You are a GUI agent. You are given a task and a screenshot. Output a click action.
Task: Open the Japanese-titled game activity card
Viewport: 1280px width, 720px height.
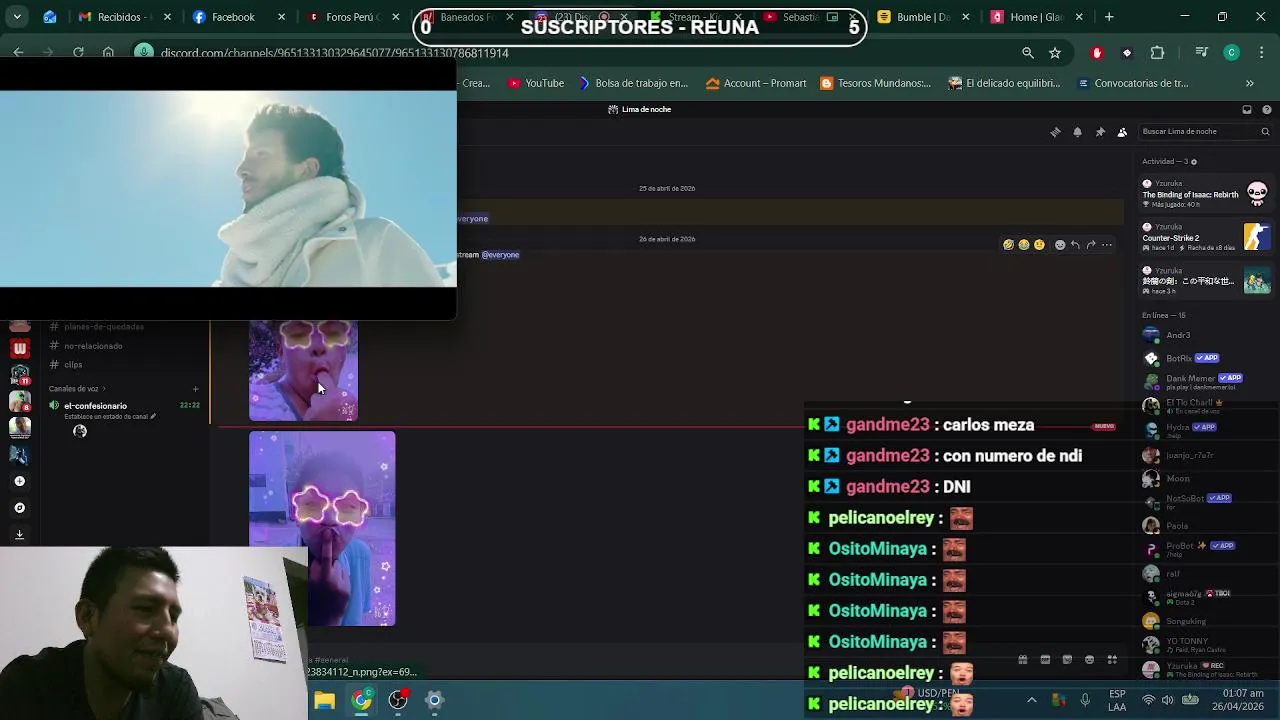(1206, 281)
